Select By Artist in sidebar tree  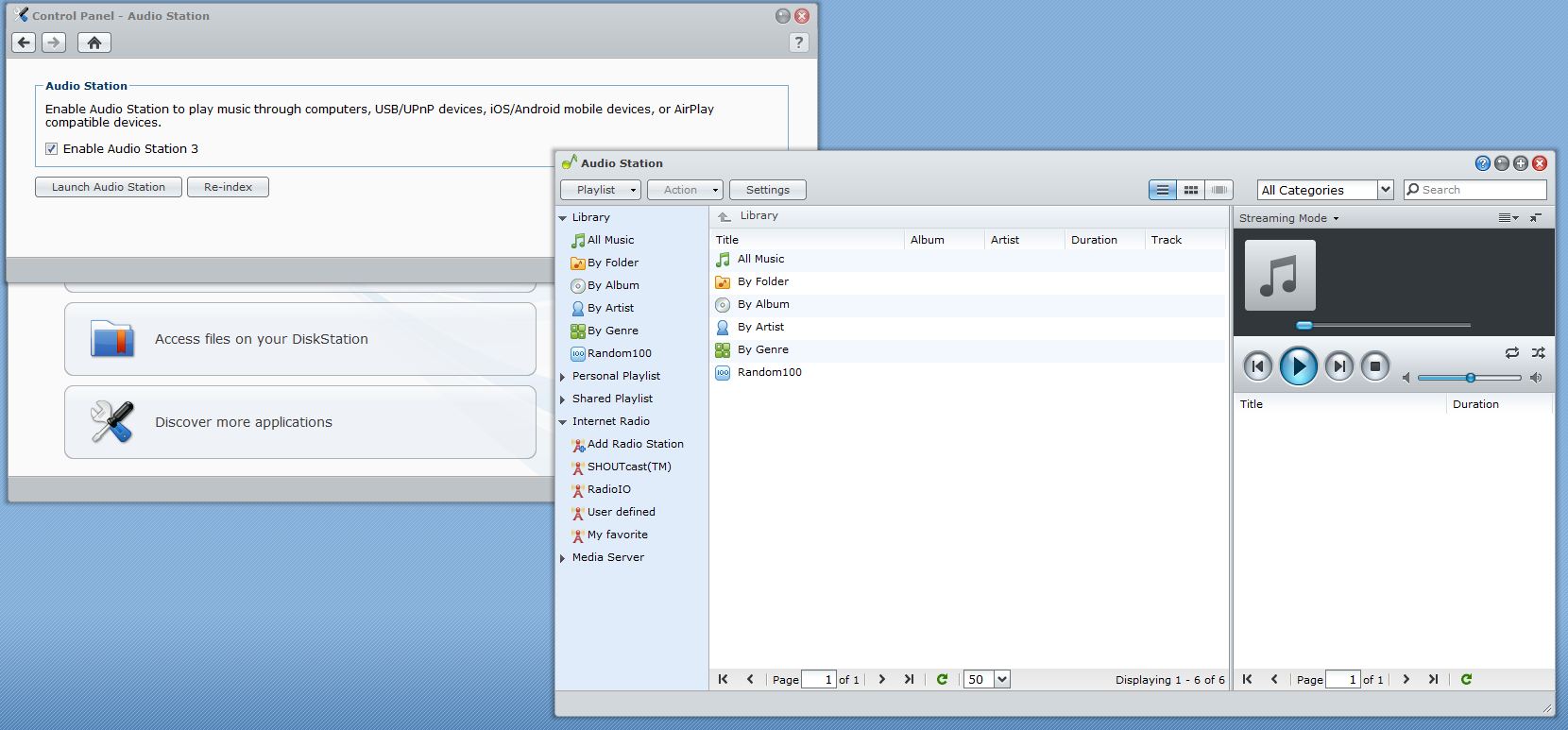point(610,308)
